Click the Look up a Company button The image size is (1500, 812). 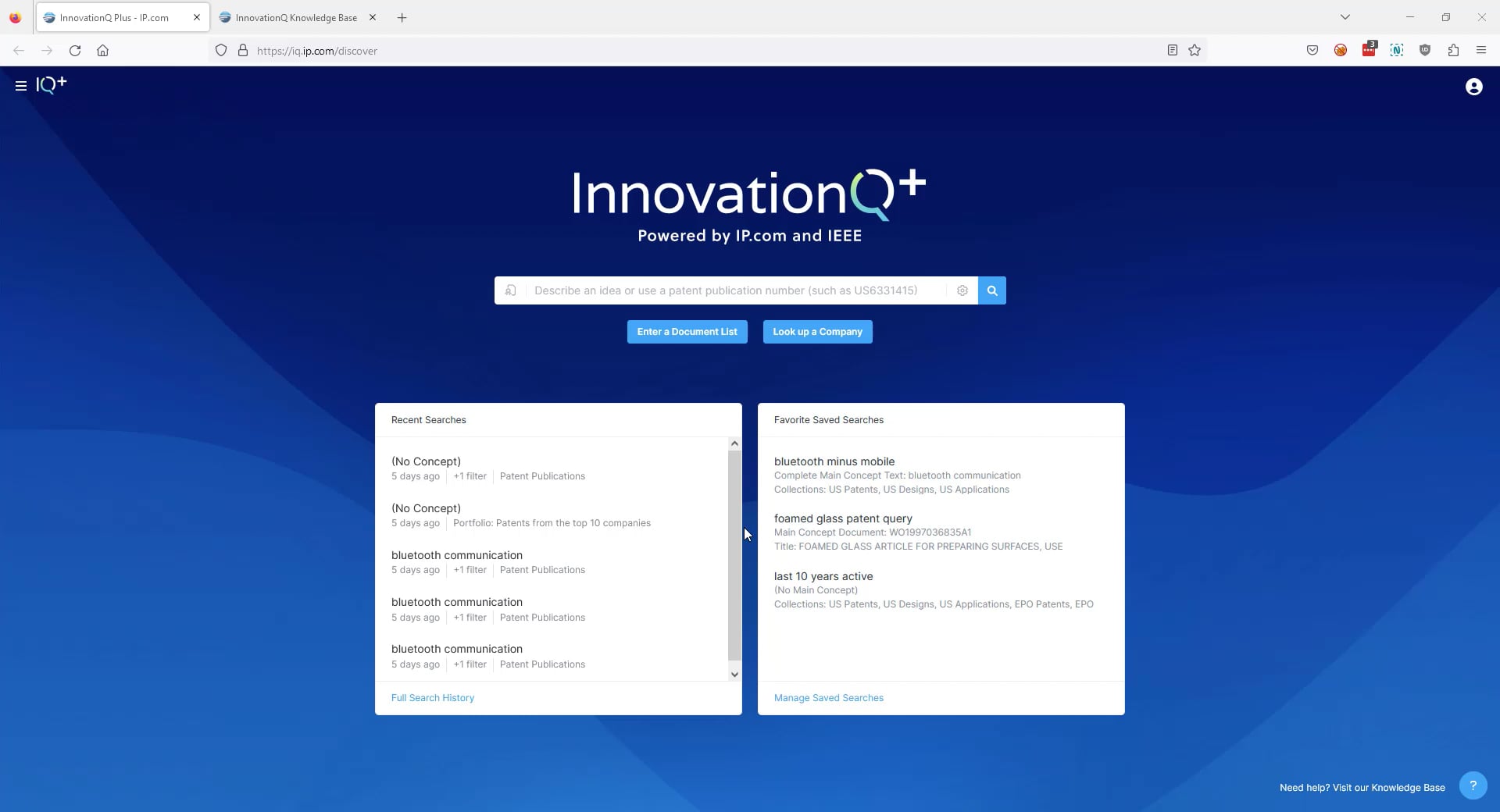coord(817,331)
